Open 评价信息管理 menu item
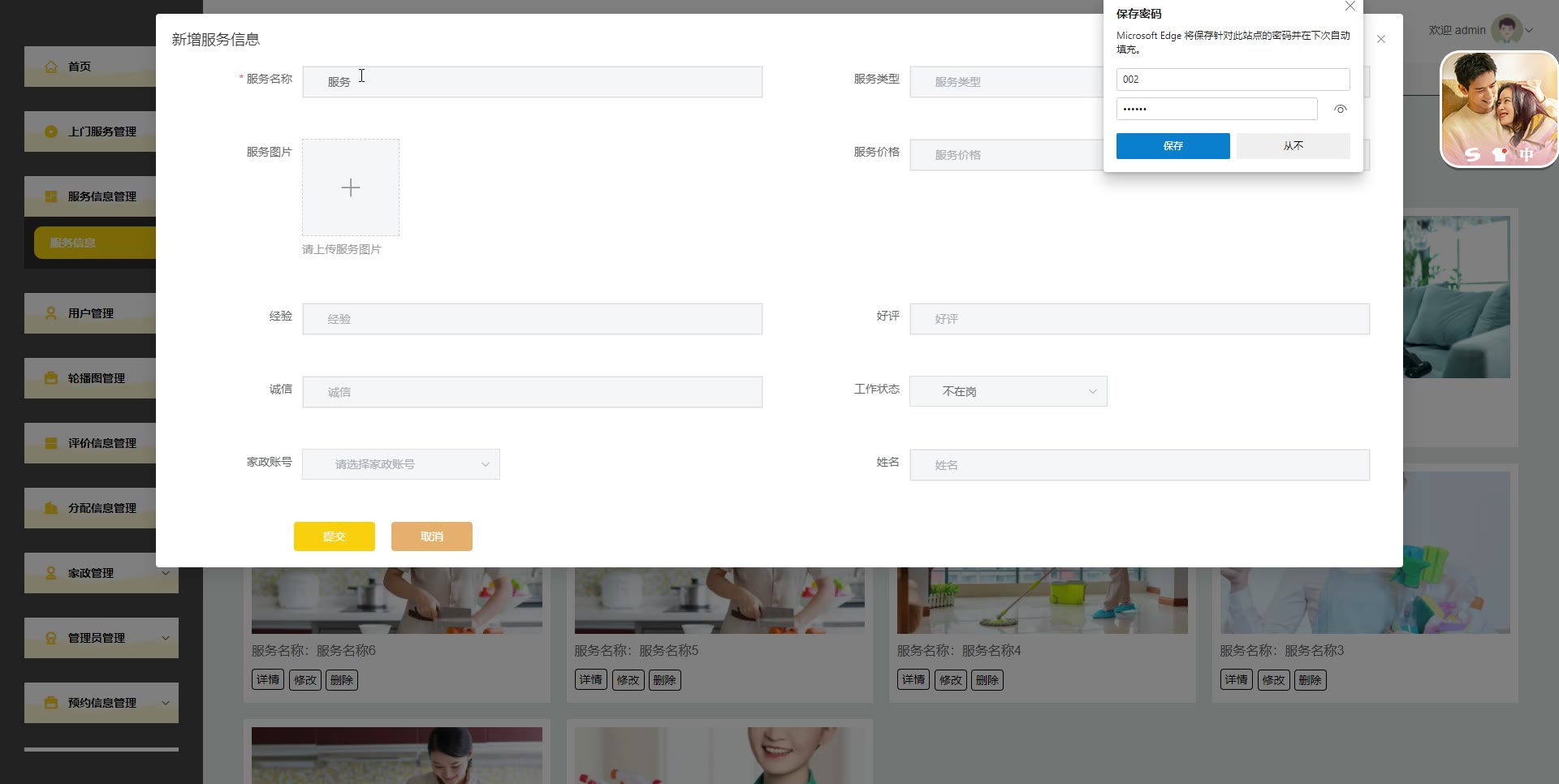Viewport: 1559px width, 784px height. click(90, 443)
